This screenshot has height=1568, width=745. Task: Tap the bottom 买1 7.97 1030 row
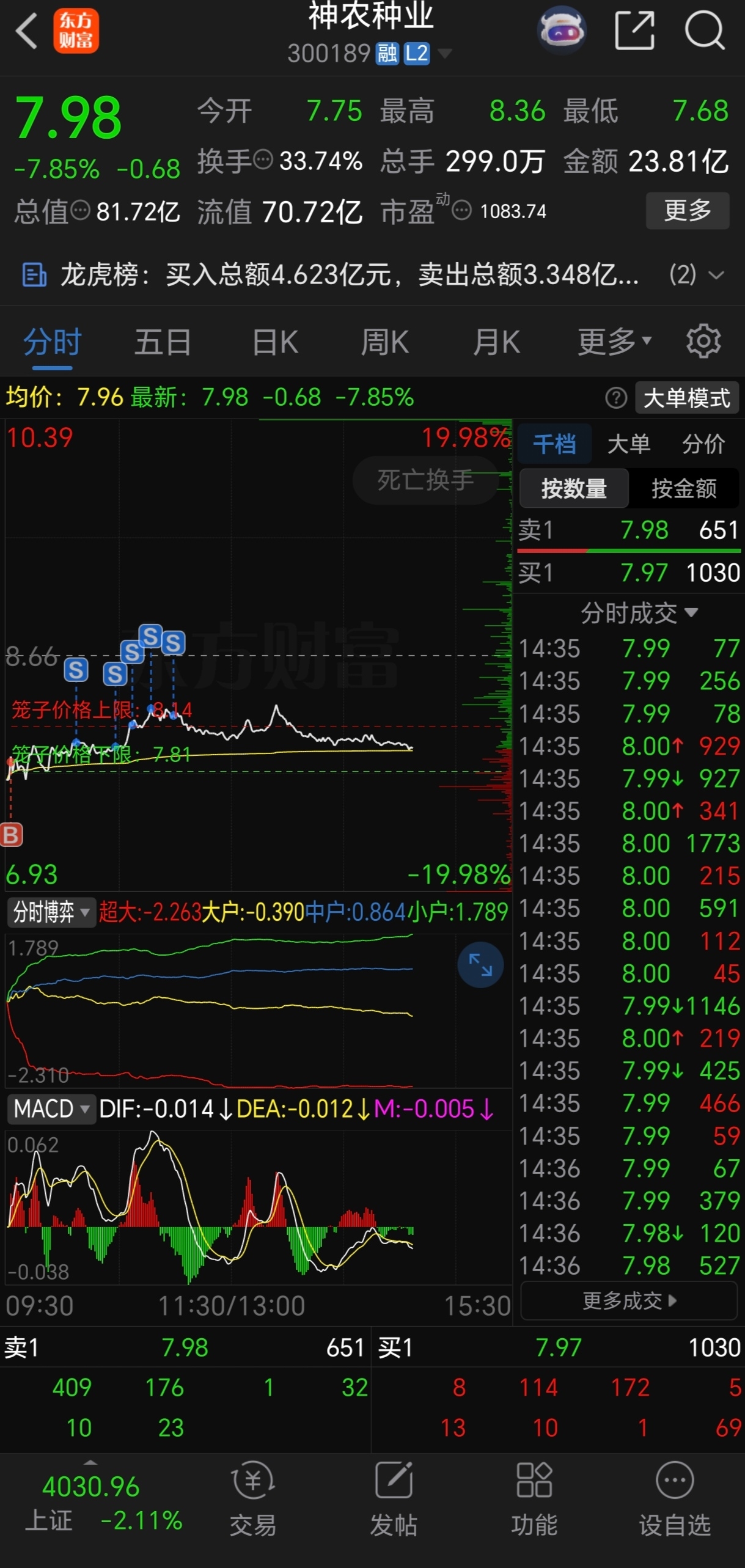[559, 1347]
